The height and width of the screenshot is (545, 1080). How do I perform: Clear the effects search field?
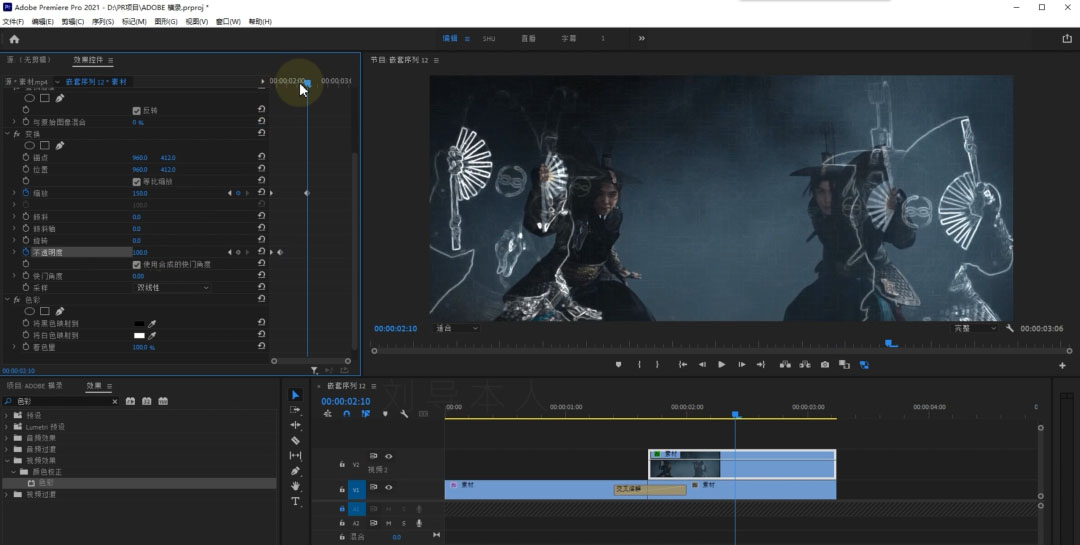[x=114, y=401]
